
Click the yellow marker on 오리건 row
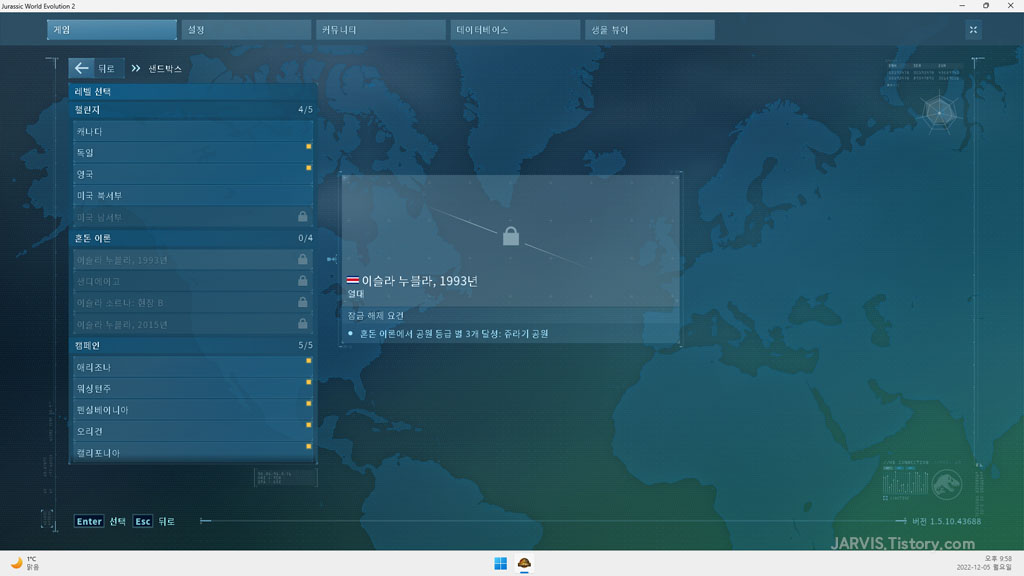(x=309, y=425)
